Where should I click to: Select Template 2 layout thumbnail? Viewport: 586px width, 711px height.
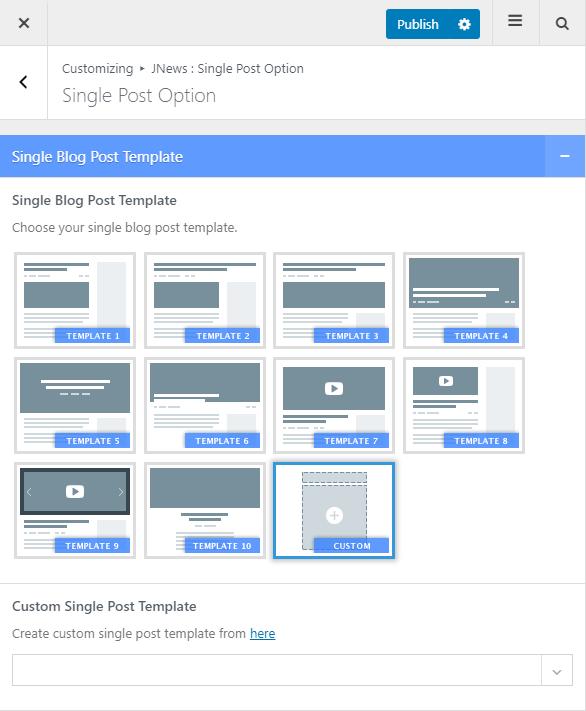pyautogui.click(x=205, y=301)
